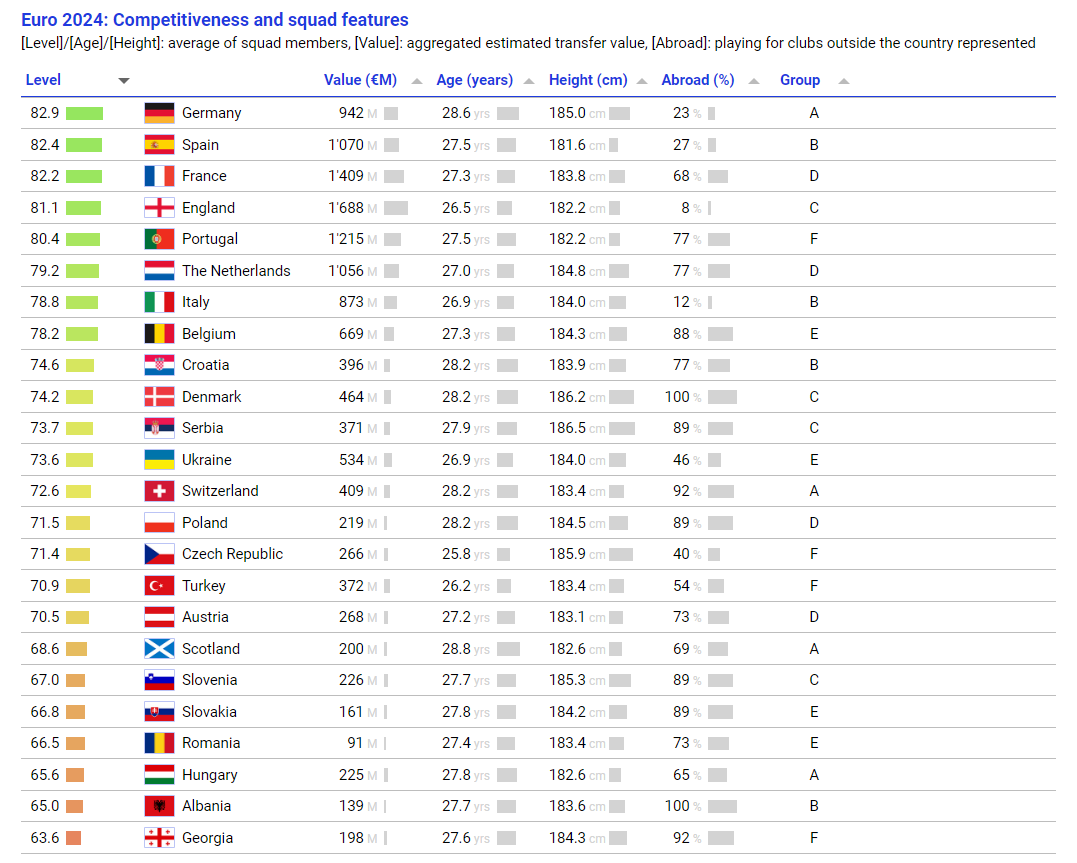Click Czech Republic's age 25.8
The image size is (1077, 863).
[x=456, y=554]
